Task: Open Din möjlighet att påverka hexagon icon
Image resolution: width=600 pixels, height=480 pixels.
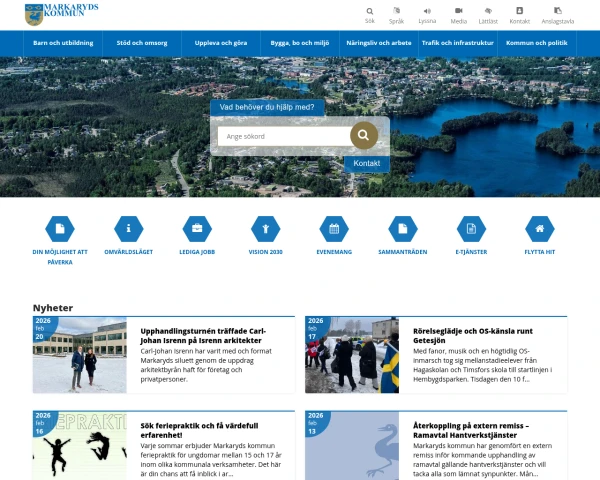Action: (60, 229)
